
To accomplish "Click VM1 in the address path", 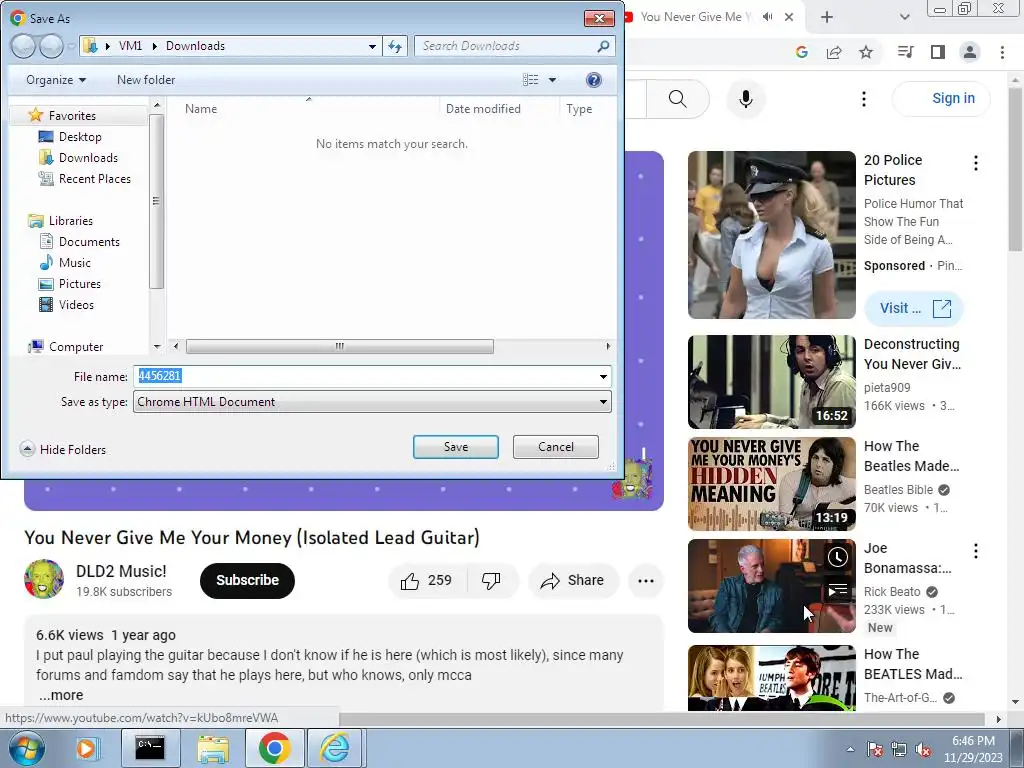I will [130, 46].
